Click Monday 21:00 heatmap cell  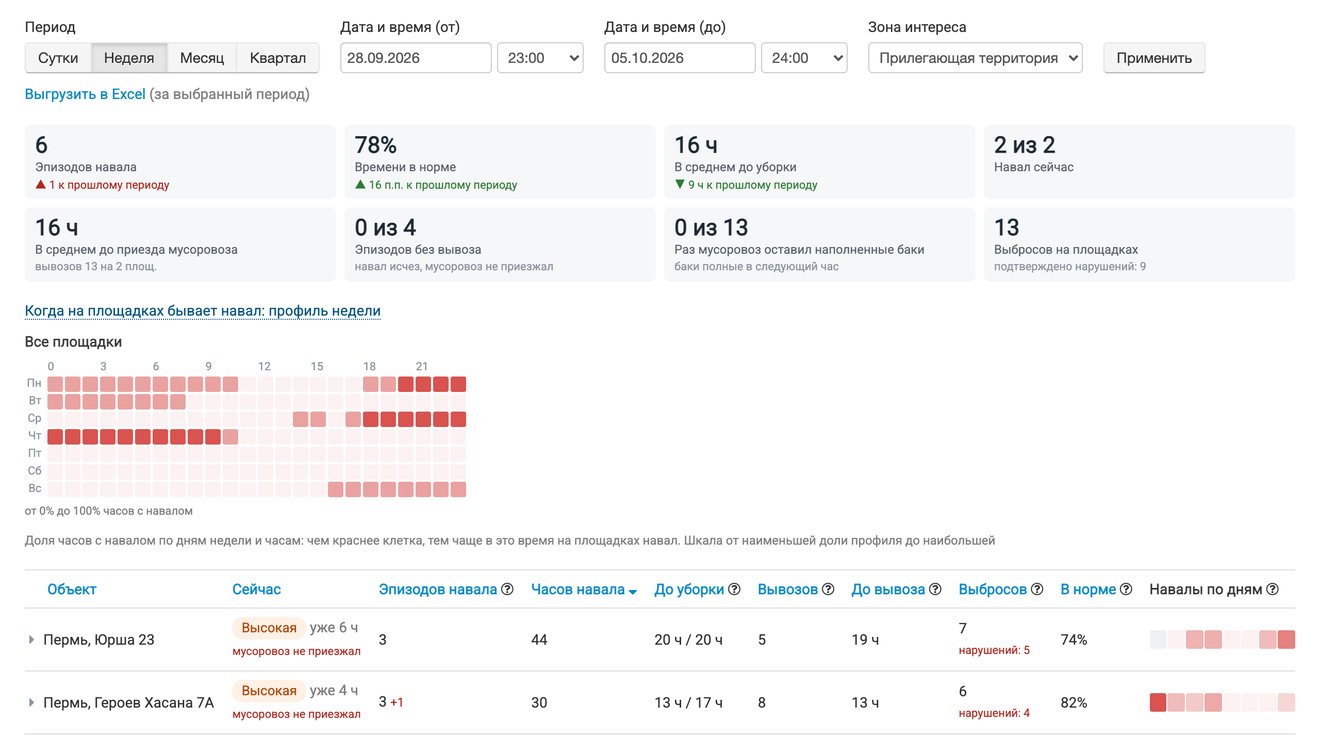click(423, 384)
